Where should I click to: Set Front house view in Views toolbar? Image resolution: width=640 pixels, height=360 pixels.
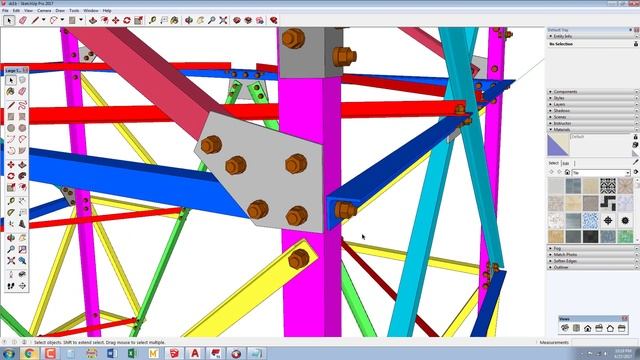[x=587, y=328]
